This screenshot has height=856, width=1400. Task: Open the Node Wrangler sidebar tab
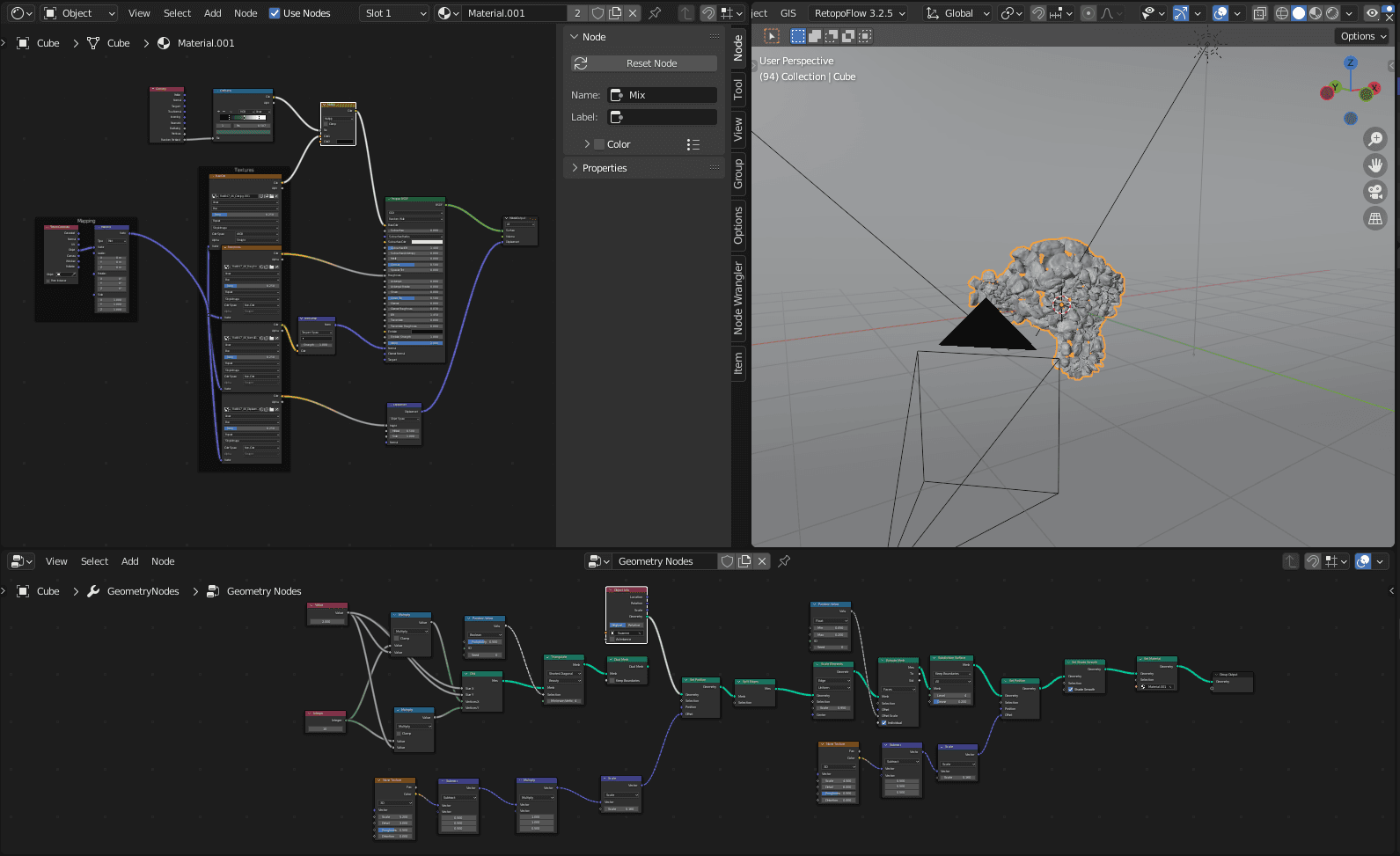[738, 298]
